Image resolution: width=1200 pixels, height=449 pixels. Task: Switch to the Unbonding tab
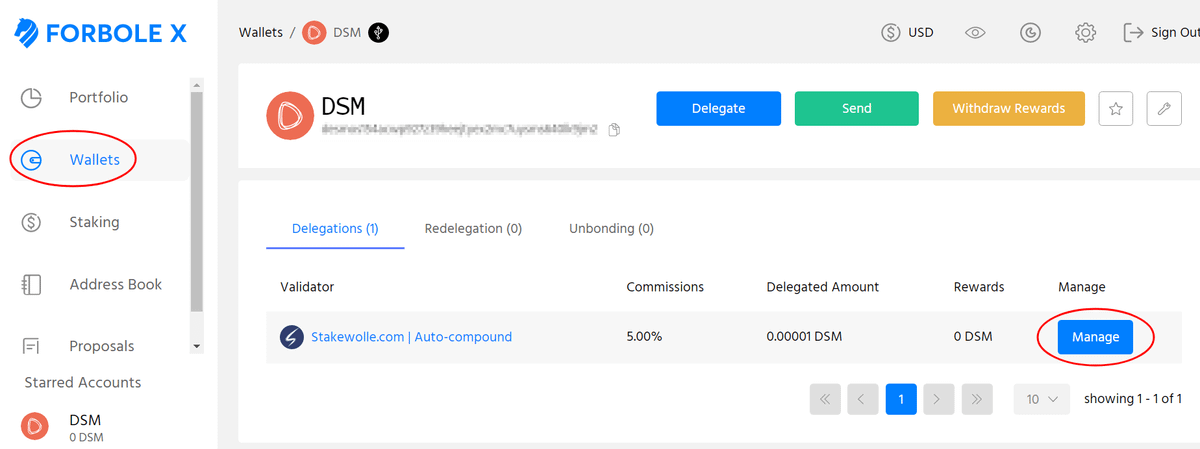[x=611, y=228]
